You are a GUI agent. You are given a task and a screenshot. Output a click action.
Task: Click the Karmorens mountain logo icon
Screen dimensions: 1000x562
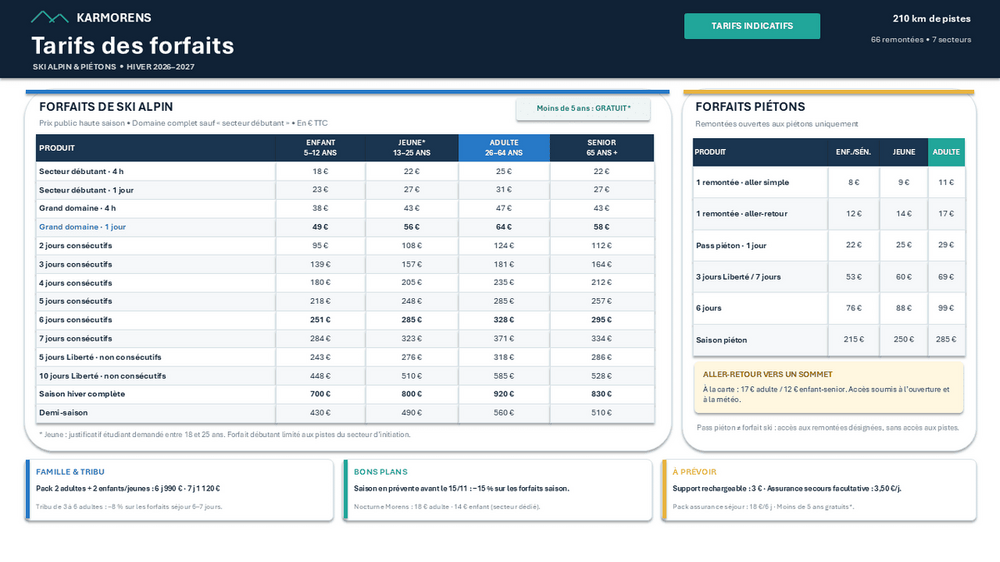coord(50,17)
